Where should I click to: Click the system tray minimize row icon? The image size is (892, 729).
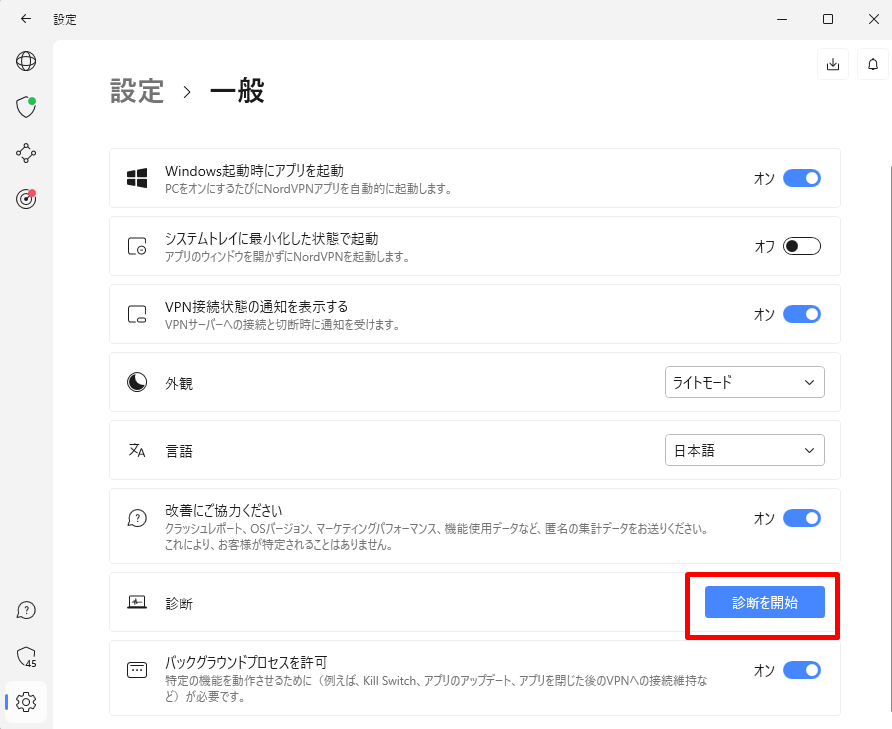pyautogui.click(x=137, y=246)
